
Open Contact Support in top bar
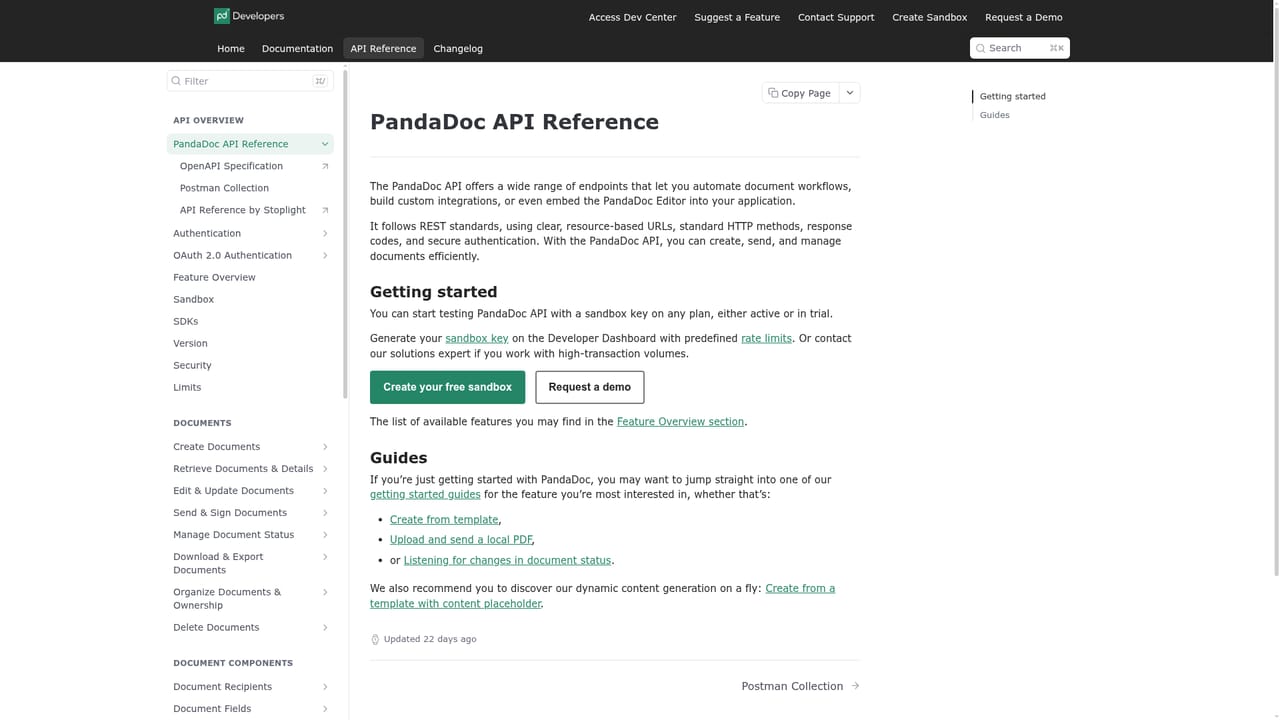[x=836, y=17]
